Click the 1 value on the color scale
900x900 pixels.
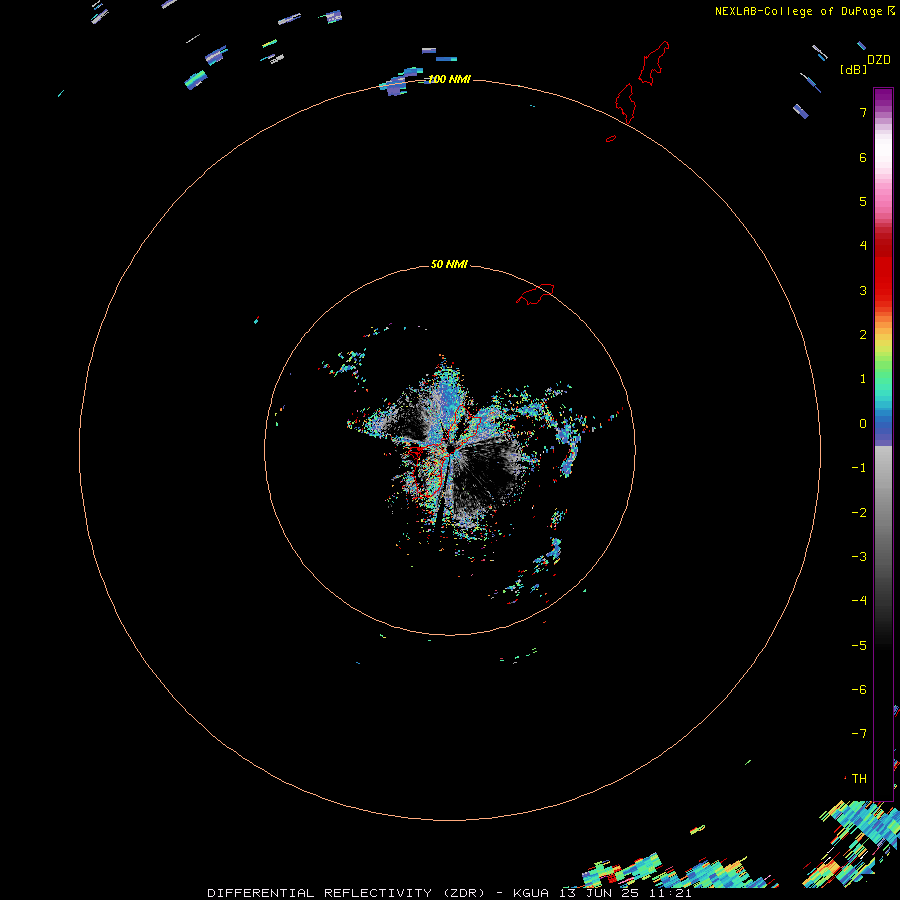click(863, 379)
